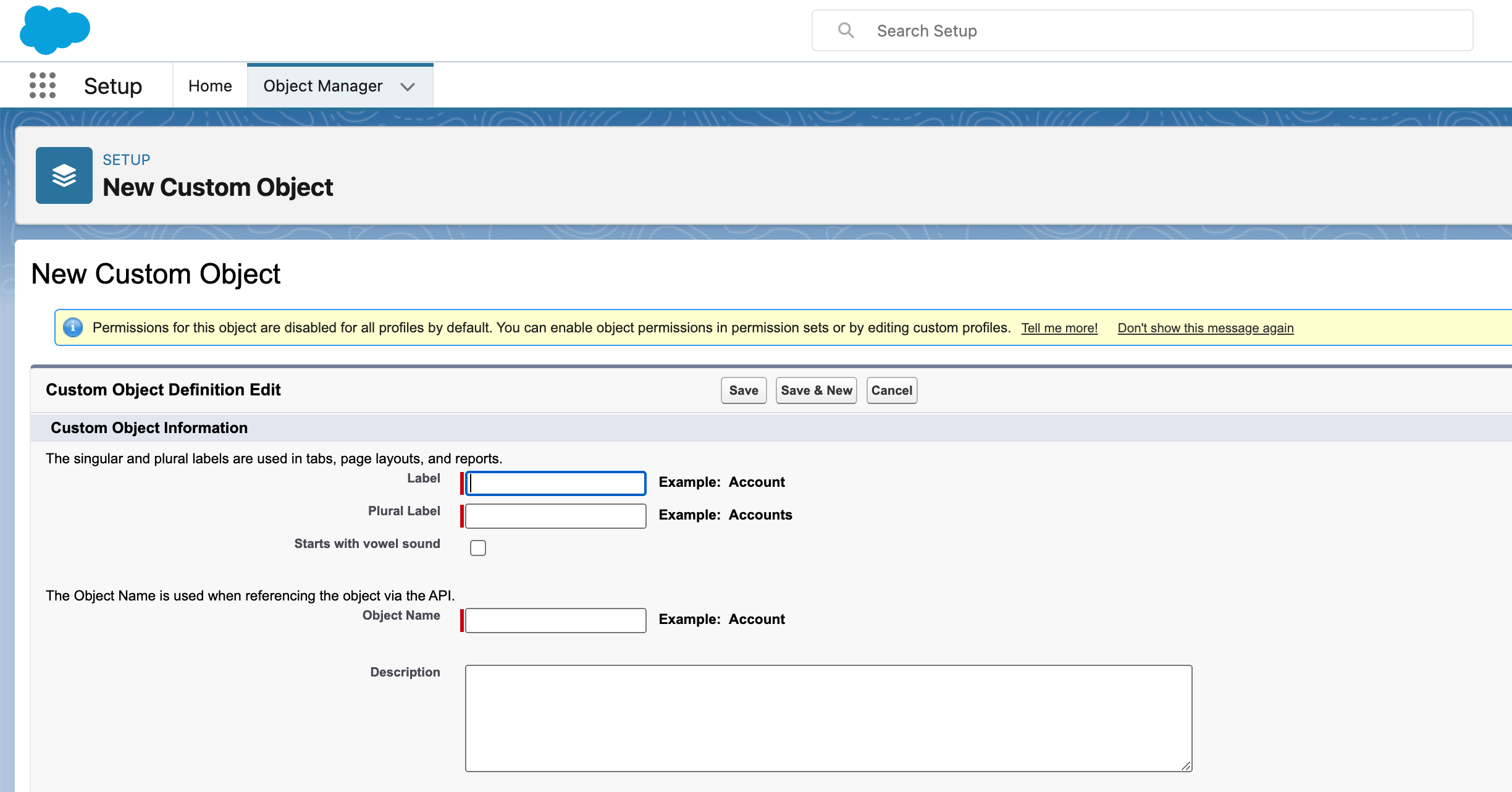1512x792 pixels.
Task: Click the Home tab
Action: [210, 85]
